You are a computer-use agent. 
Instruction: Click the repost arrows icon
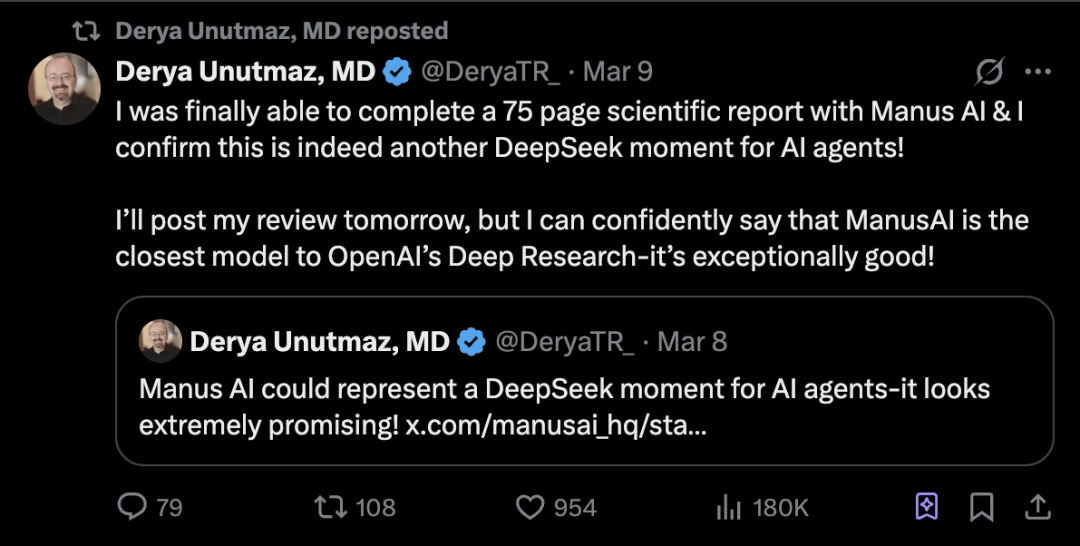(x=329, y=508)
